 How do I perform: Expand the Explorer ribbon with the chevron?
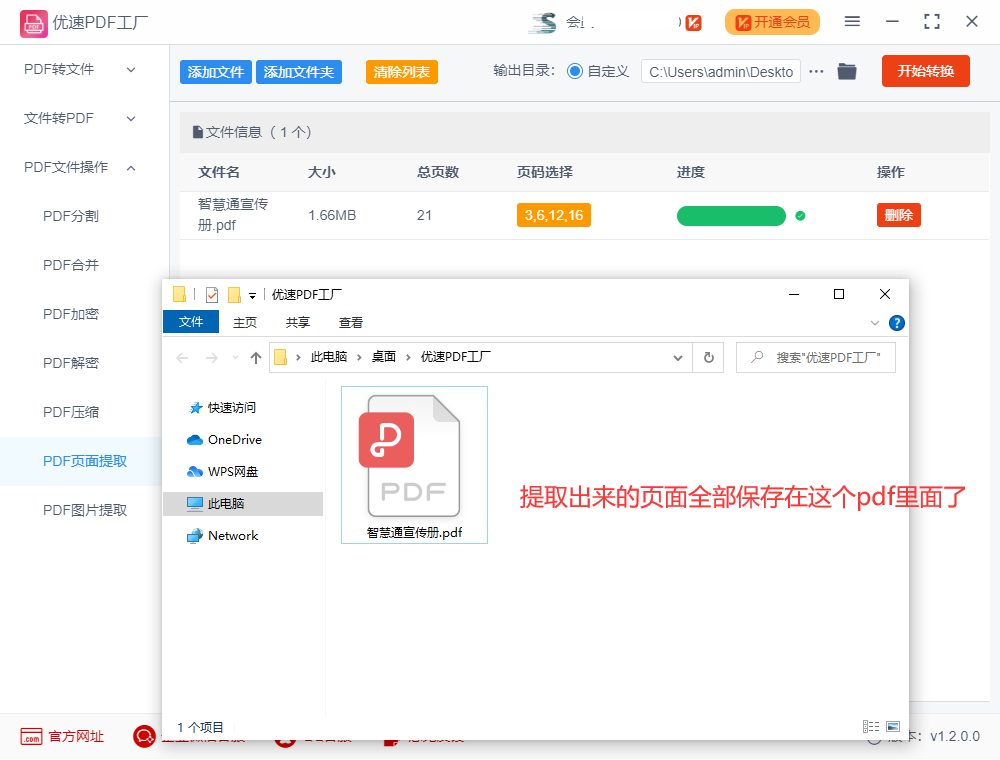(x=874, y=323)
